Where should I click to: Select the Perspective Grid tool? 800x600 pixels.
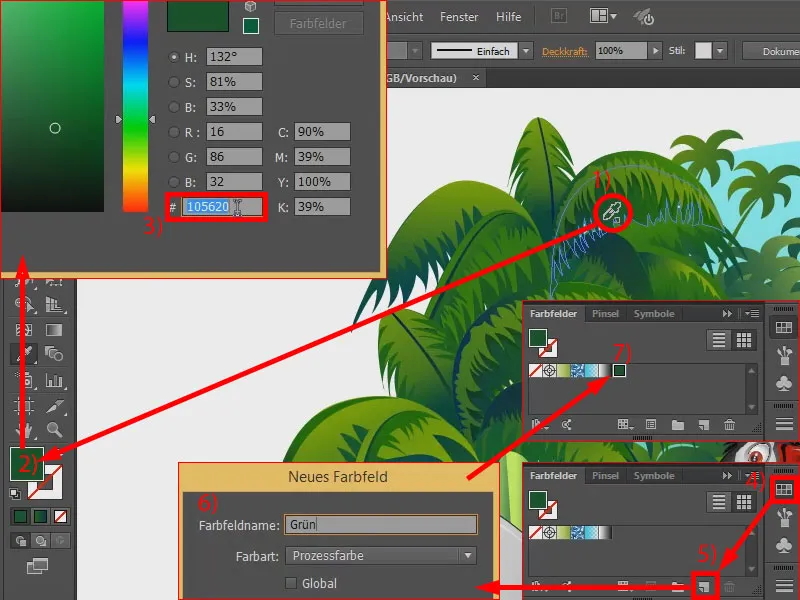click(54, 305)
